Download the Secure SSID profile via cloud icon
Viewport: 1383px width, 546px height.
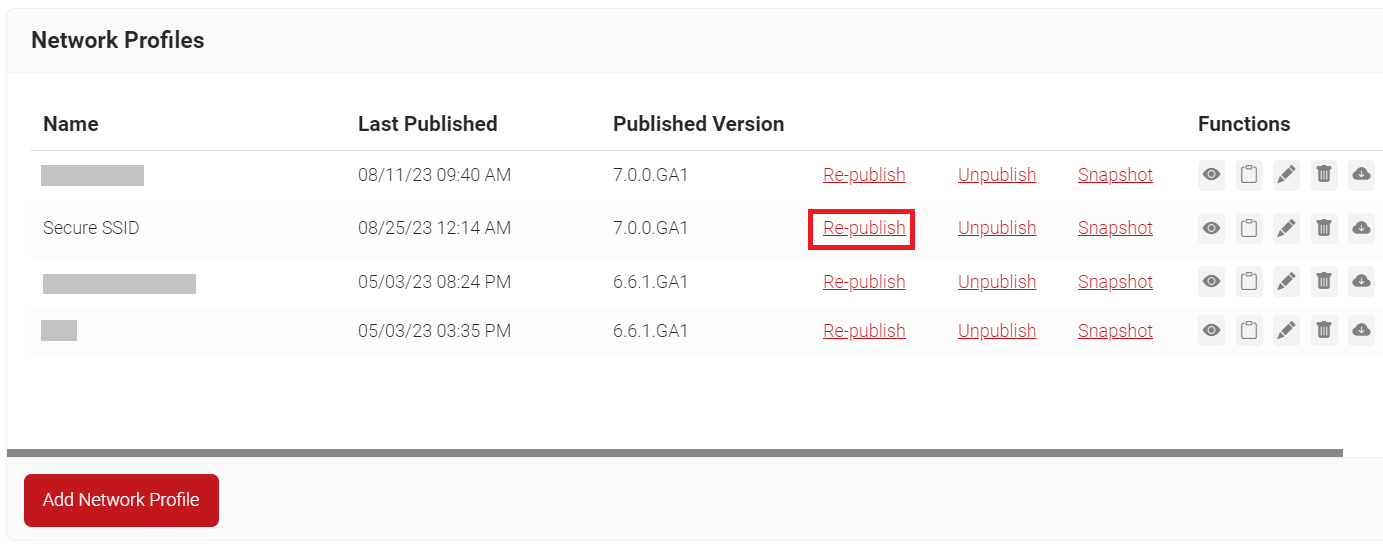point(1361,228)
